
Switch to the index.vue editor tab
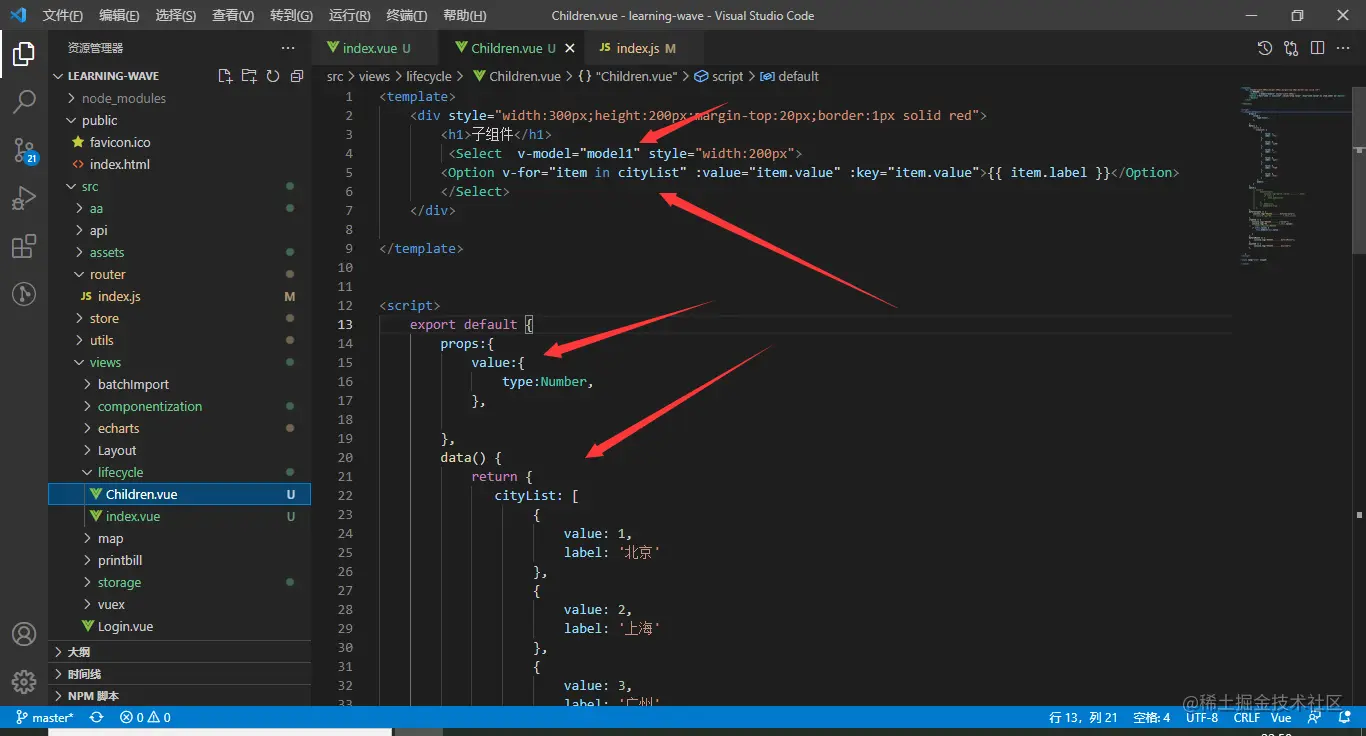[376, 48]
